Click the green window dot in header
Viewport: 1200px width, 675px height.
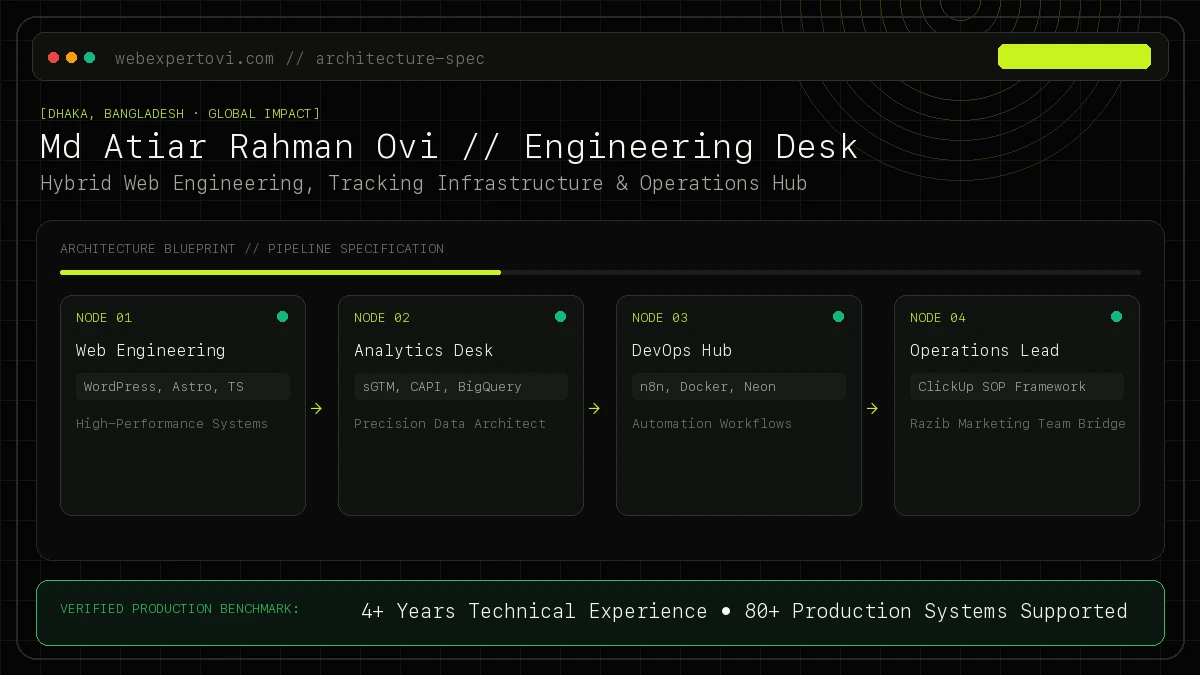pyautogui.click(x=90, y=58)
